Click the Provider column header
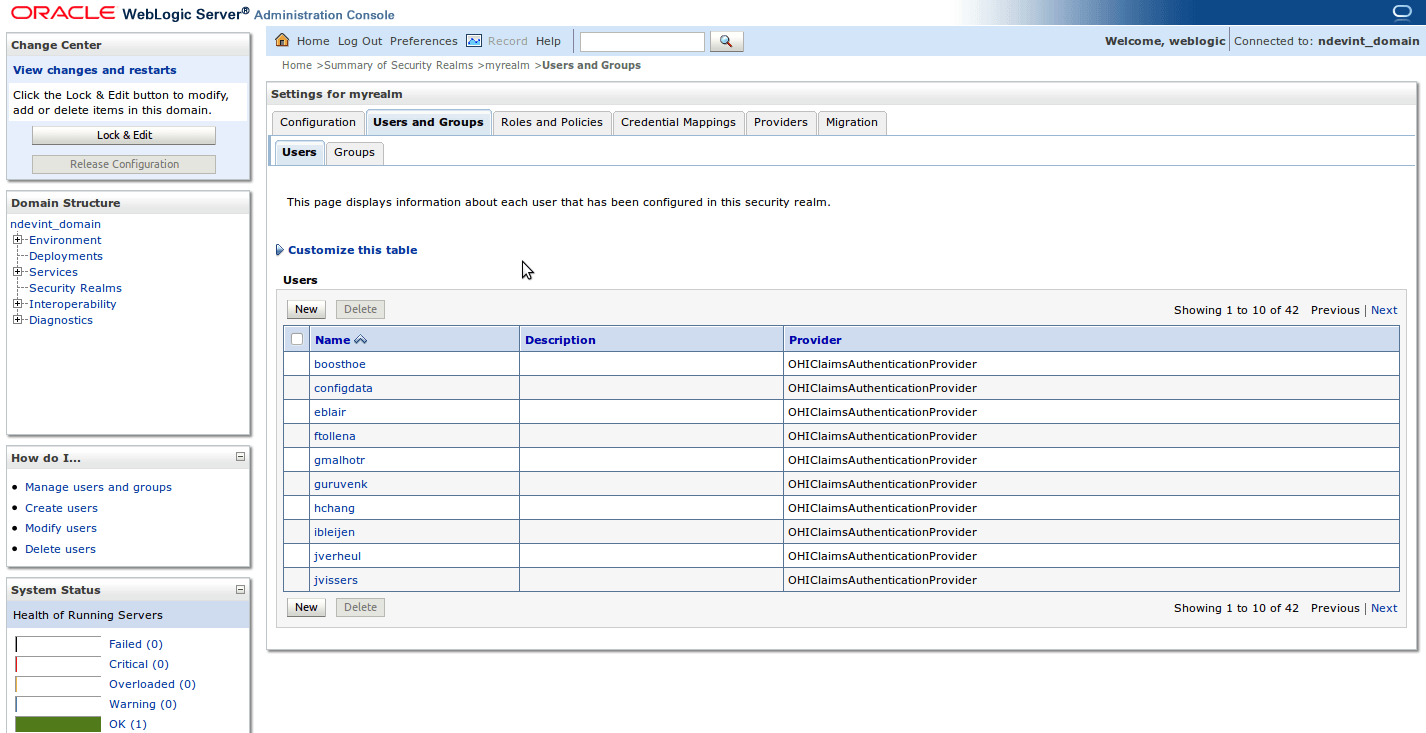The height and width of the screenshot is (733, 1426). (x=815, y=340)
